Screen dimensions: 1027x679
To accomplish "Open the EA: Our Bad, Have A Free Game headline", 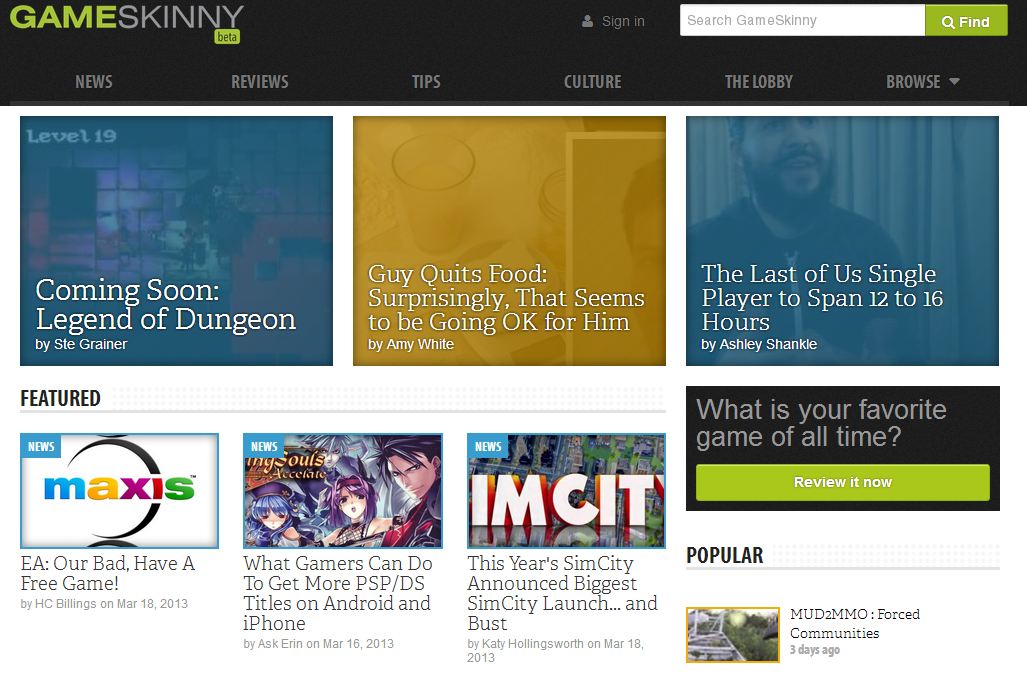I will pos(108,573).
